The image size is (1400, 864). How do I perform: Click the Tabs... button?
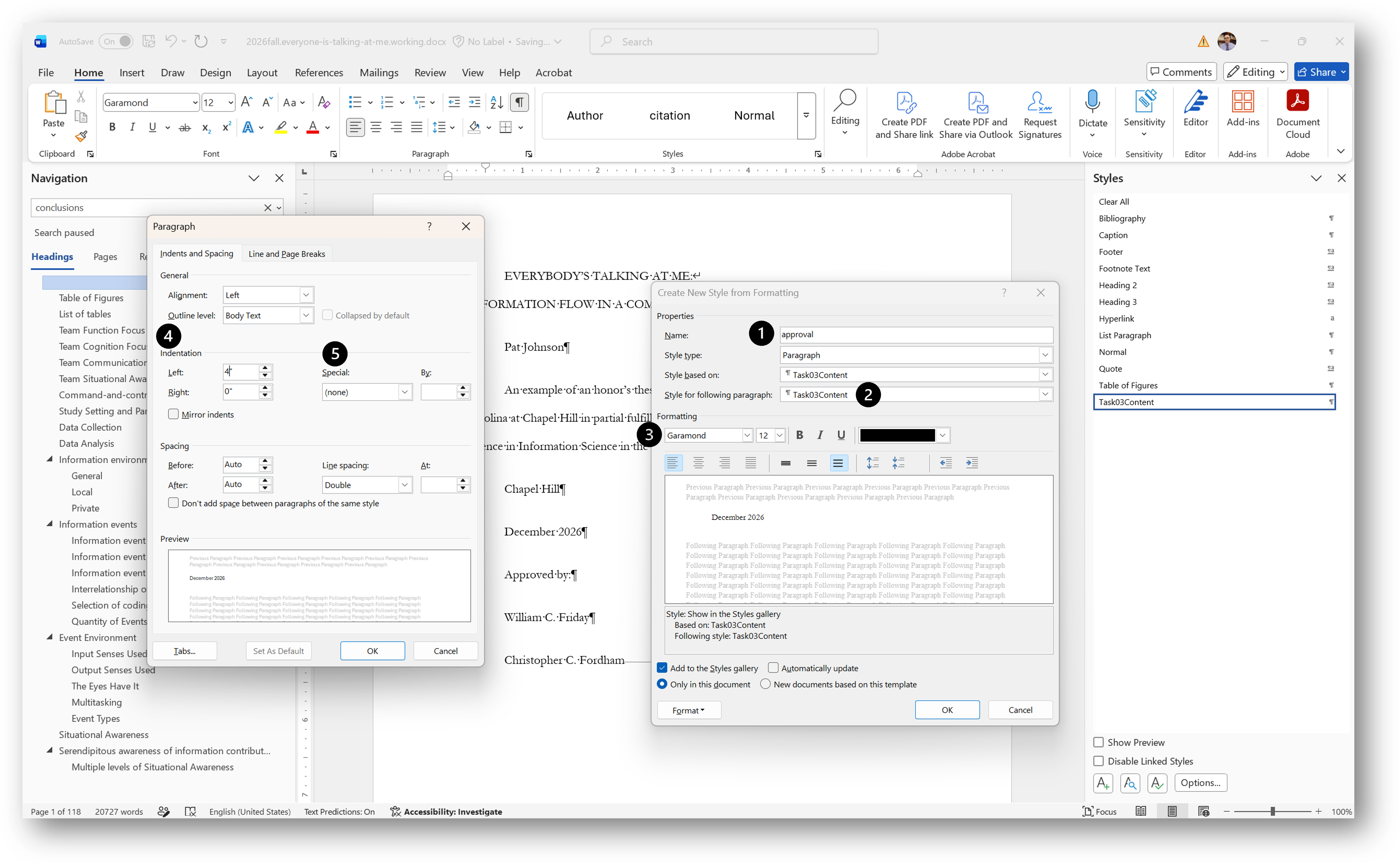click(185, 651)
